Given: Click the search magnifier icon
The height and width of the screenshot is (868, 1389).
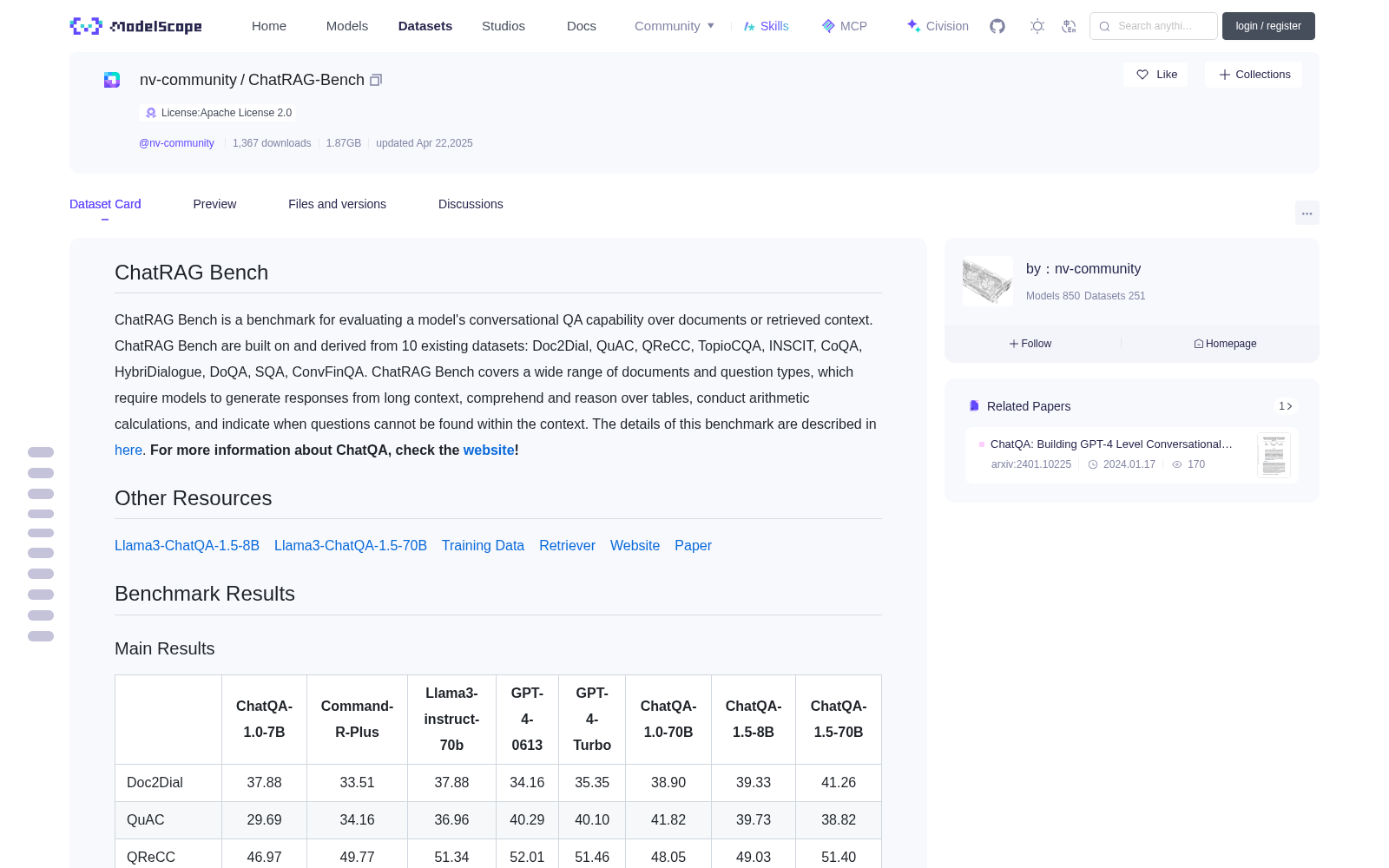Looking at the screenshot, I should click(x=1104, y=26).
